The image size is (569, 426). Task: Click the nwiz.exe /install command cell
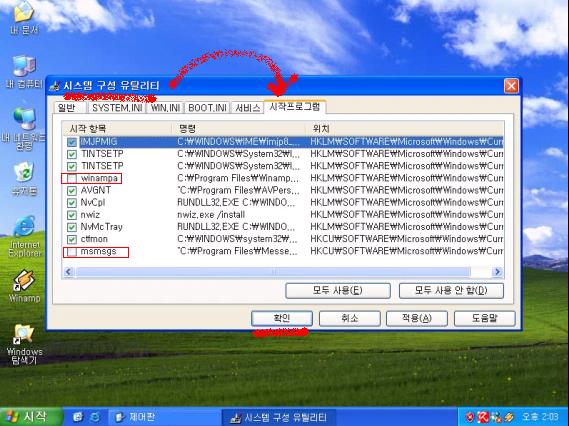(x=211, y=215)
